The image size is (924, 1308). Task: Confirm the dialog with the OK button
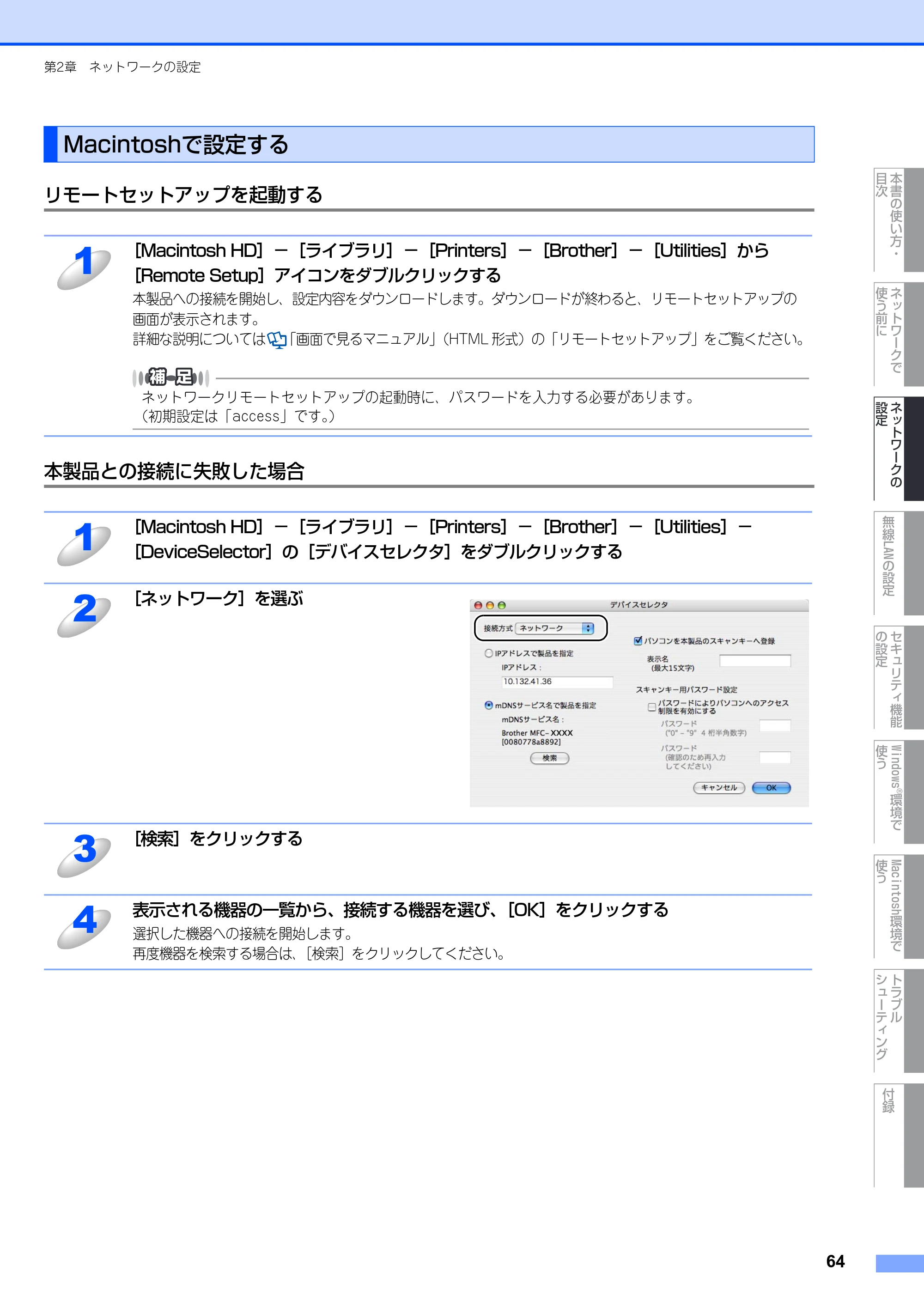click(x=771, y=787)
